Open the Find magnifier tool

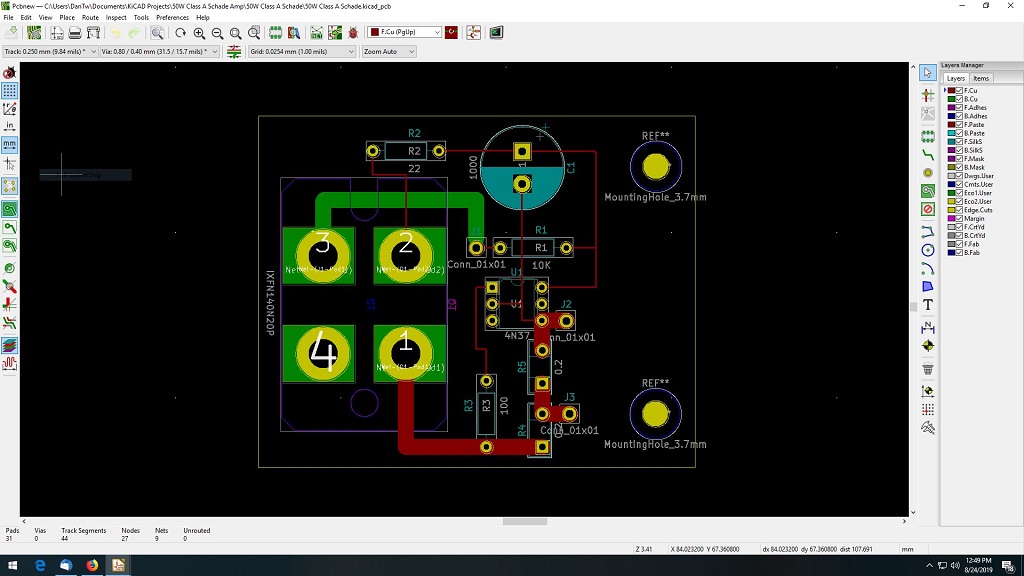point(157,32)
